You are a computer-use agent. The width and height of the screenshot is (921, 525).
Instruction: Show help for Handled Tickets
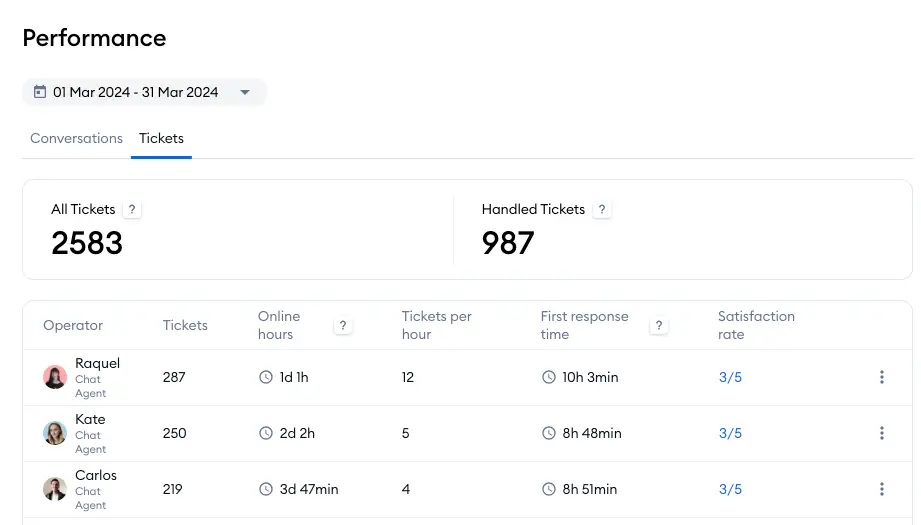coord(601,210)
